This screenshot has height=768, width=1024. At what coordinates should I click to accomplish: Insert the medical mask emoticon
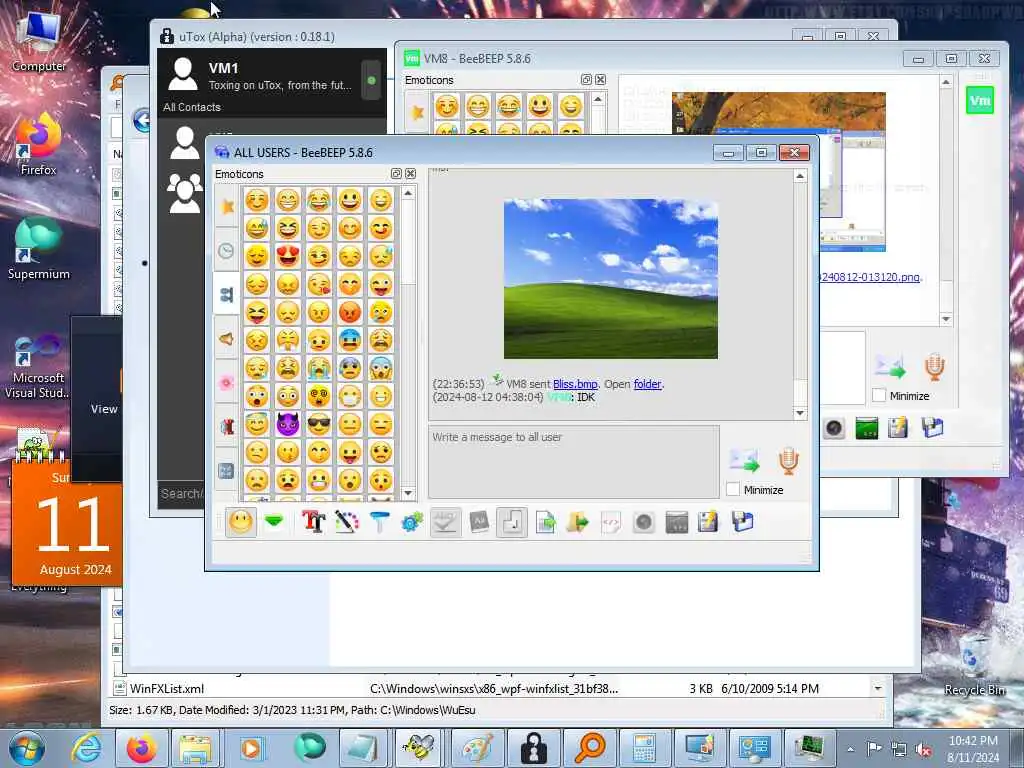point(350,396)
